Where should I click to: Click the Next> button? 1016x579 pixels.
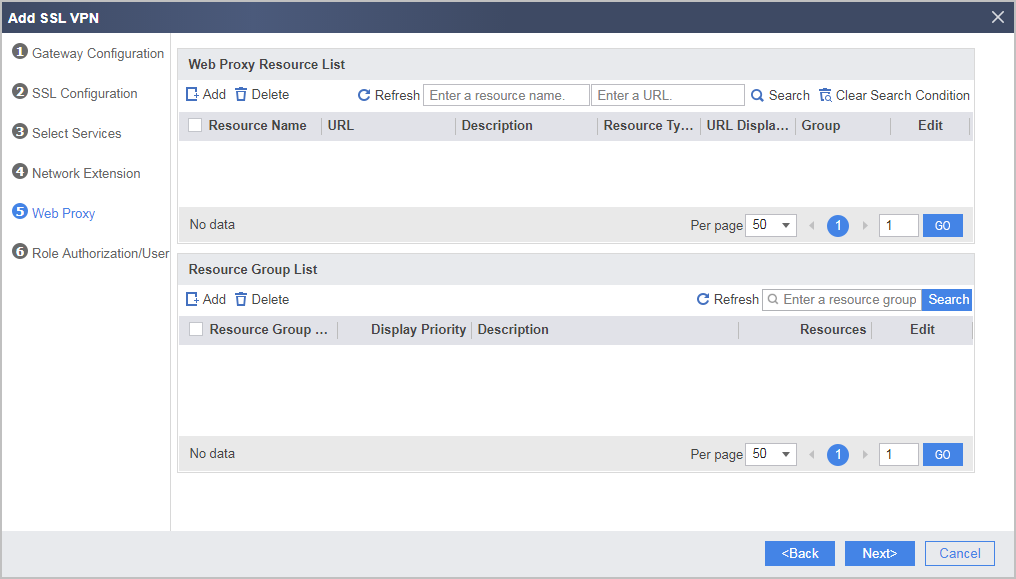pos(879,553)
